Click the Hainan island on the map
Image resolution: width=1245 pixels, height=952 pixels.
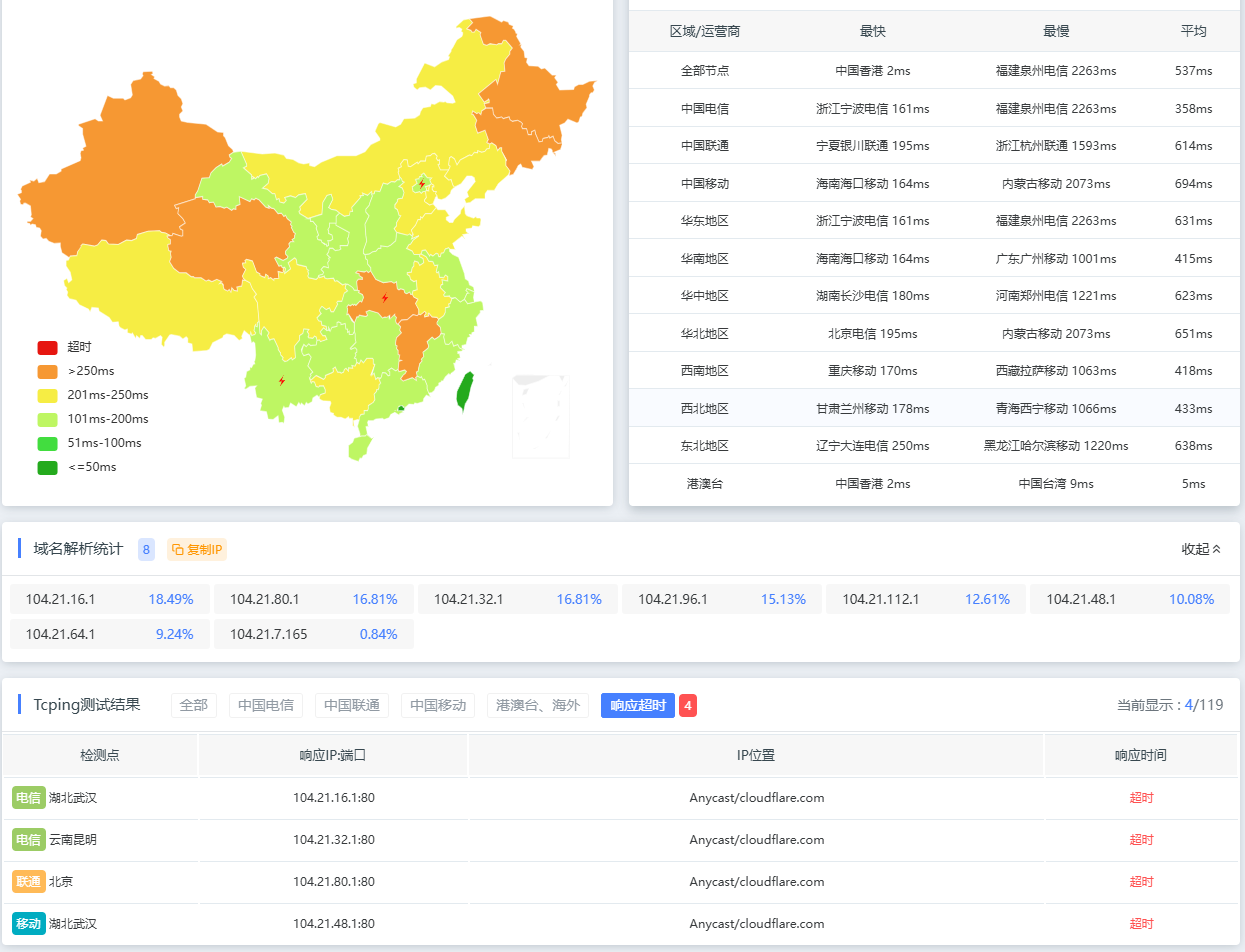point(358,446)
